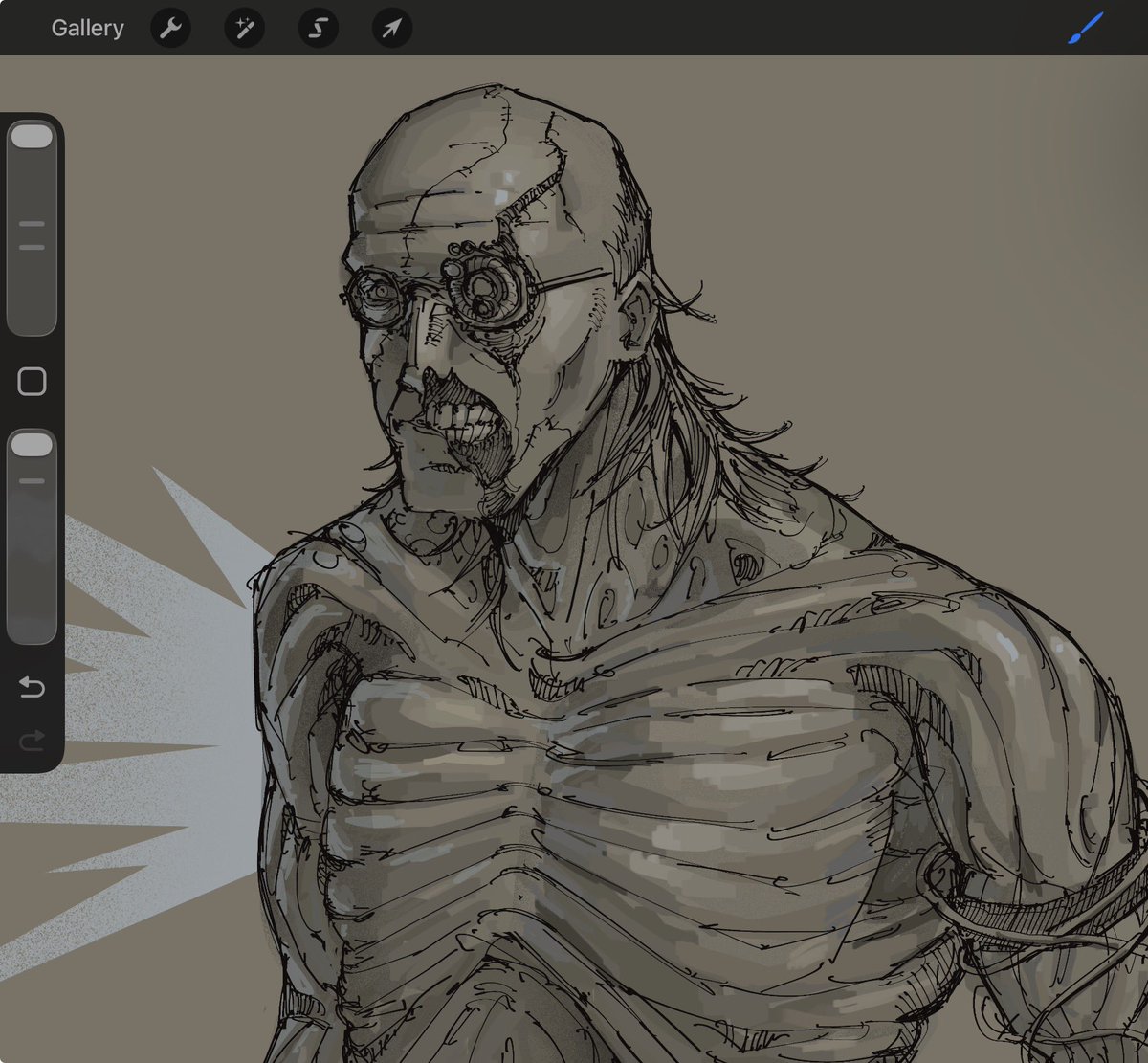Click the brush opacity slider handle
This screenshot has height=1063, width=1148.
tap(32, 444)
